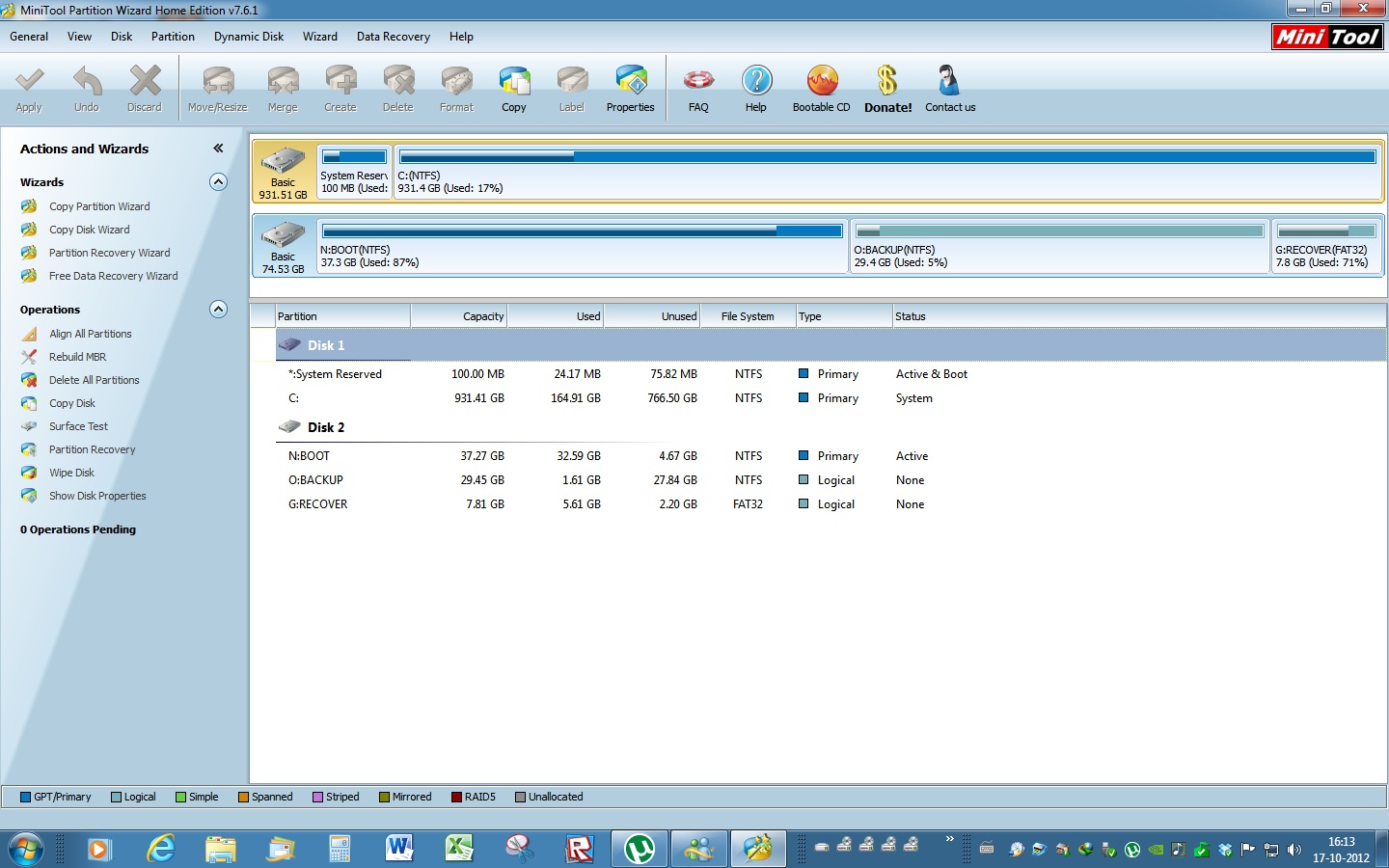The width and height of the screenshot is (1389, 868).
Task: Launch Copy Disk Wizard
Action: click(x=89, y=230)
